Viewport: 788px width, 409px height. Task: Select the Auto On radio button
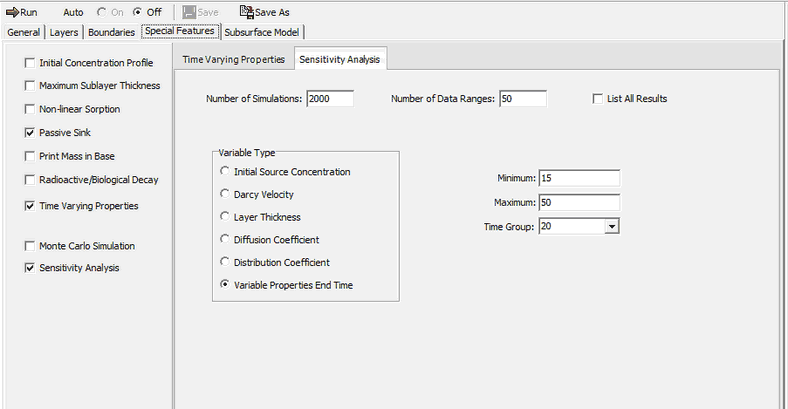(102, 12)
